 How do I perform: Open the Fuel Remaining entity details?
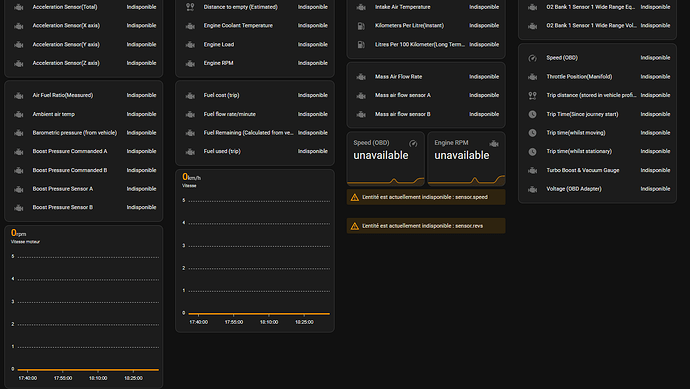[255, 132]
